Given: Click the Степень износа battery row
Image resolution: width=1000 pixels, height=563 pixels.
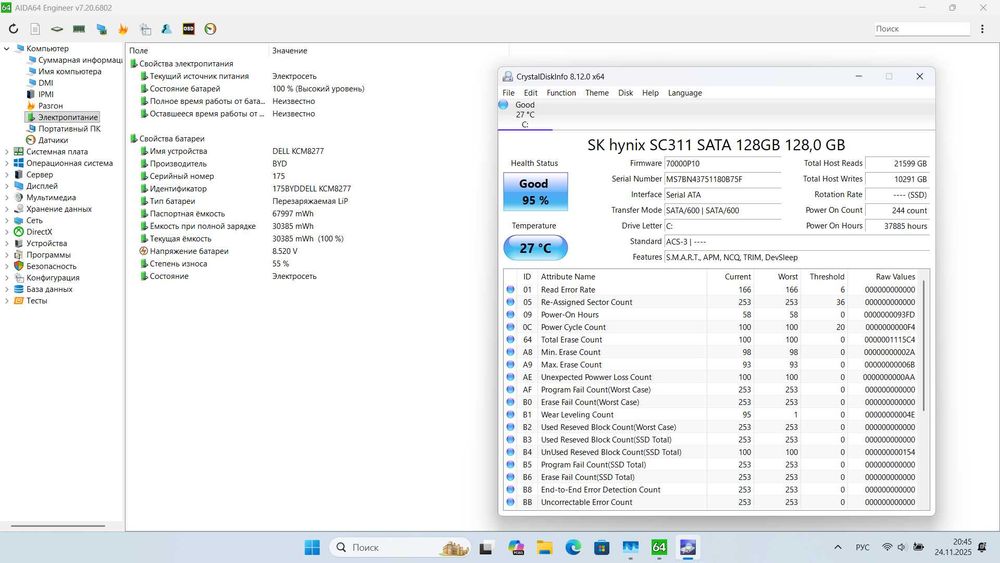Looking at the screenshot, I should (x=214, y=264).
